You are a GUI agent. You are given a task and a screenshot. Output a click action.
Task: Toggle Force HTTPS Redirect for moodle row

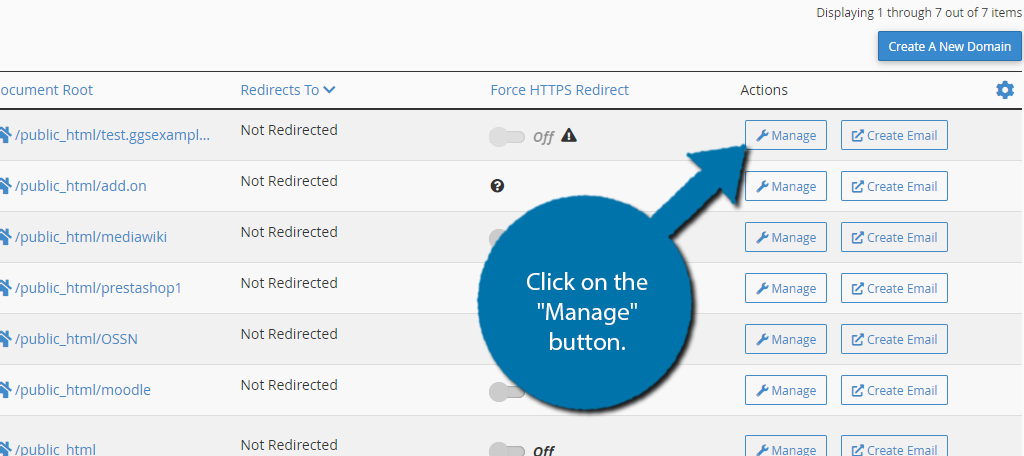[x=507, y=391]
